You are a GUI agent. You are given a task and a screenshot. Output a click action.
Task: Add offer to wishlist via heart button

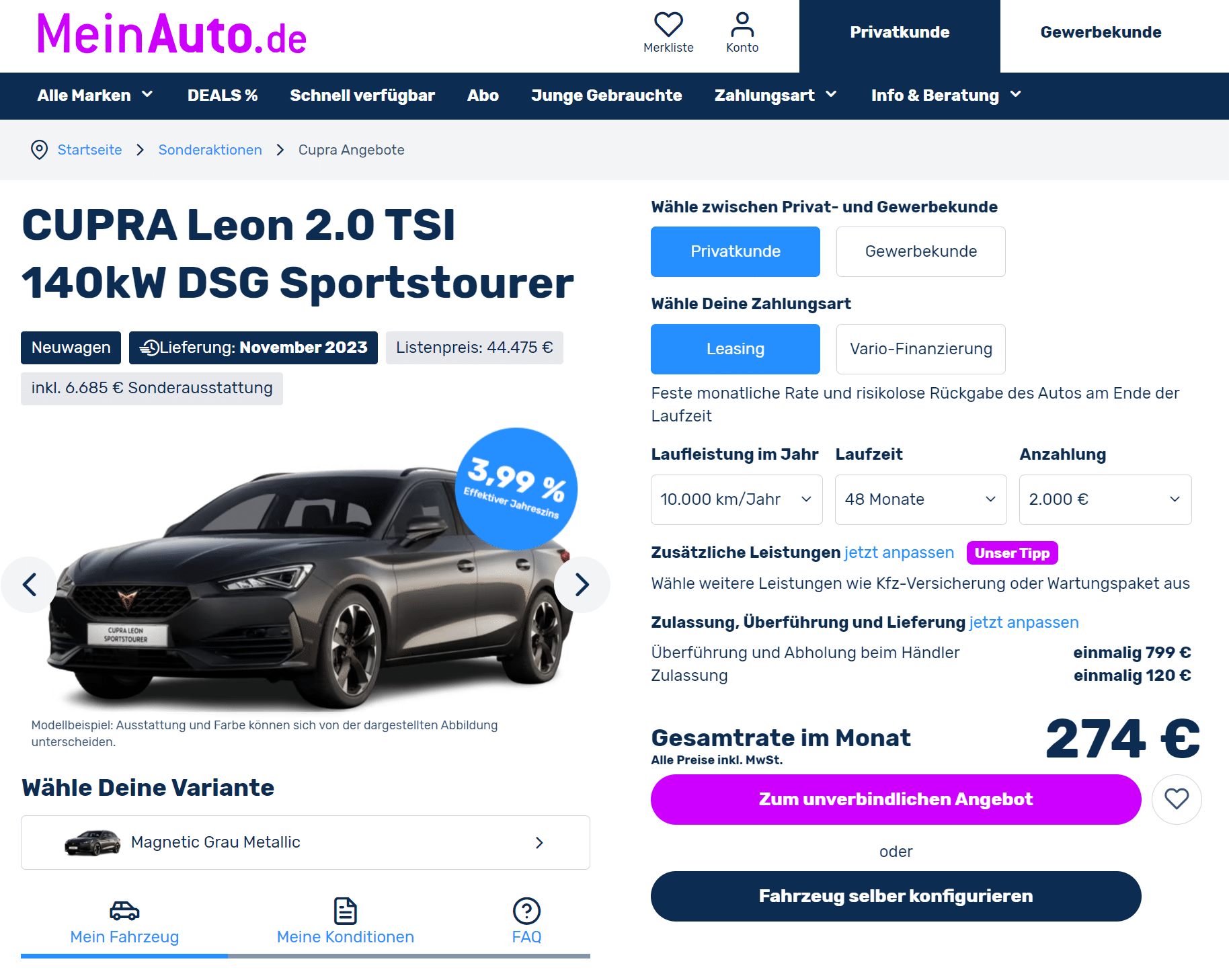point(1177,799)
